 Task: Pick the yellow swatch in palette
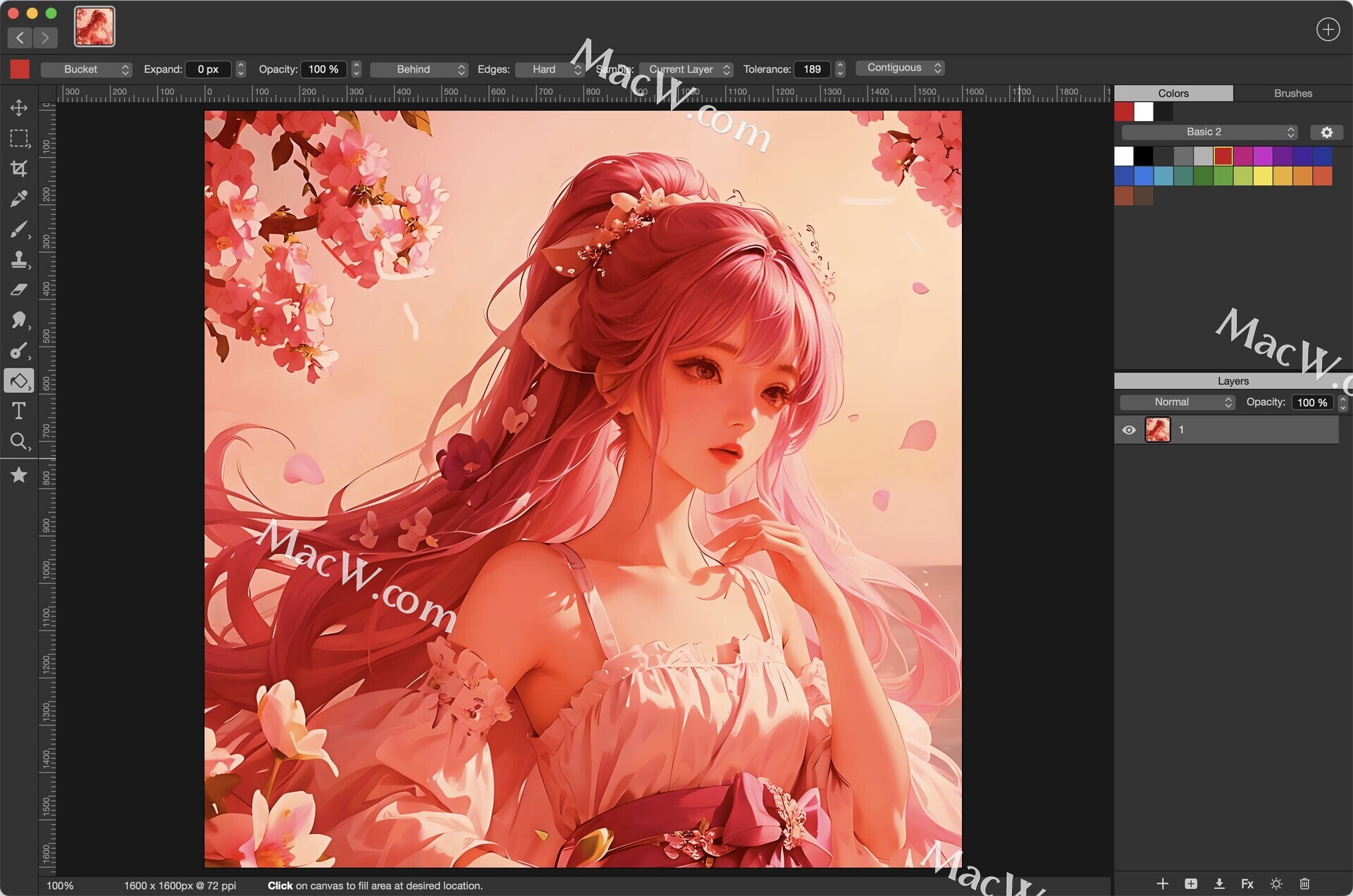pyautogui.click(x=1263, y=176)
